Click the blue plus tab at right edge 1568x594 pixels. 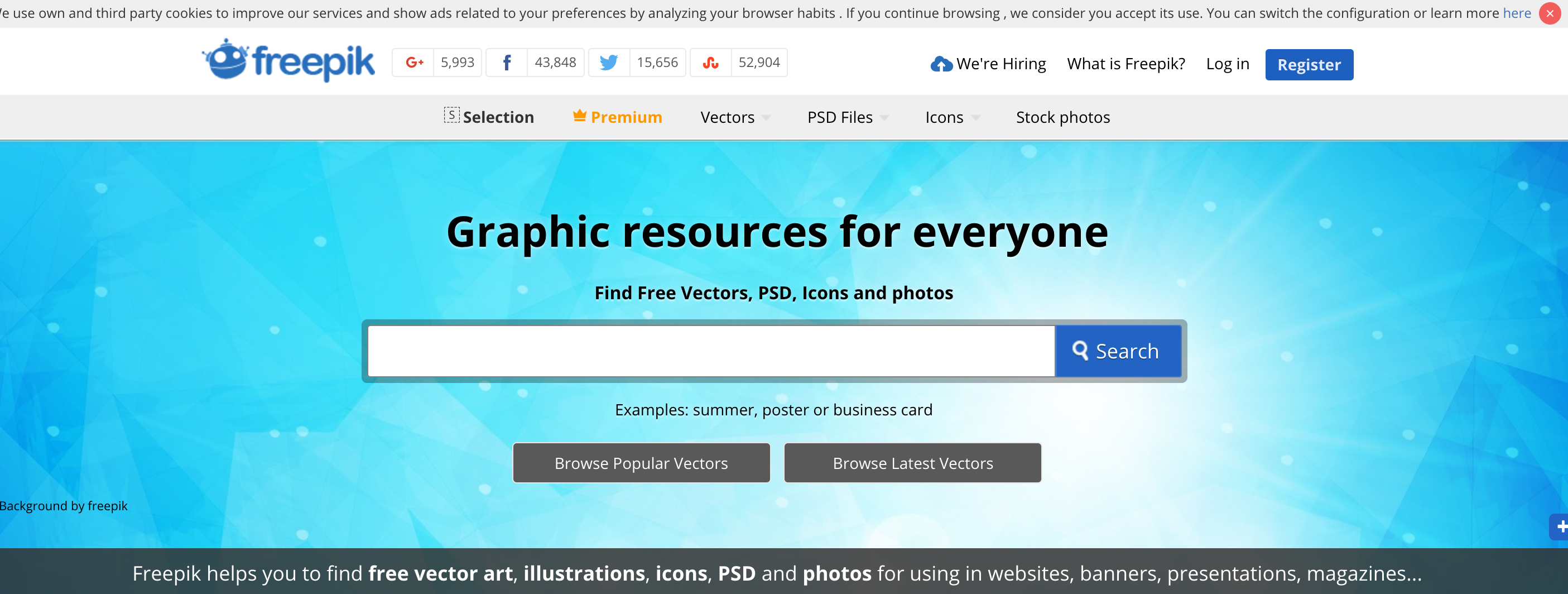coord(1560,526)
